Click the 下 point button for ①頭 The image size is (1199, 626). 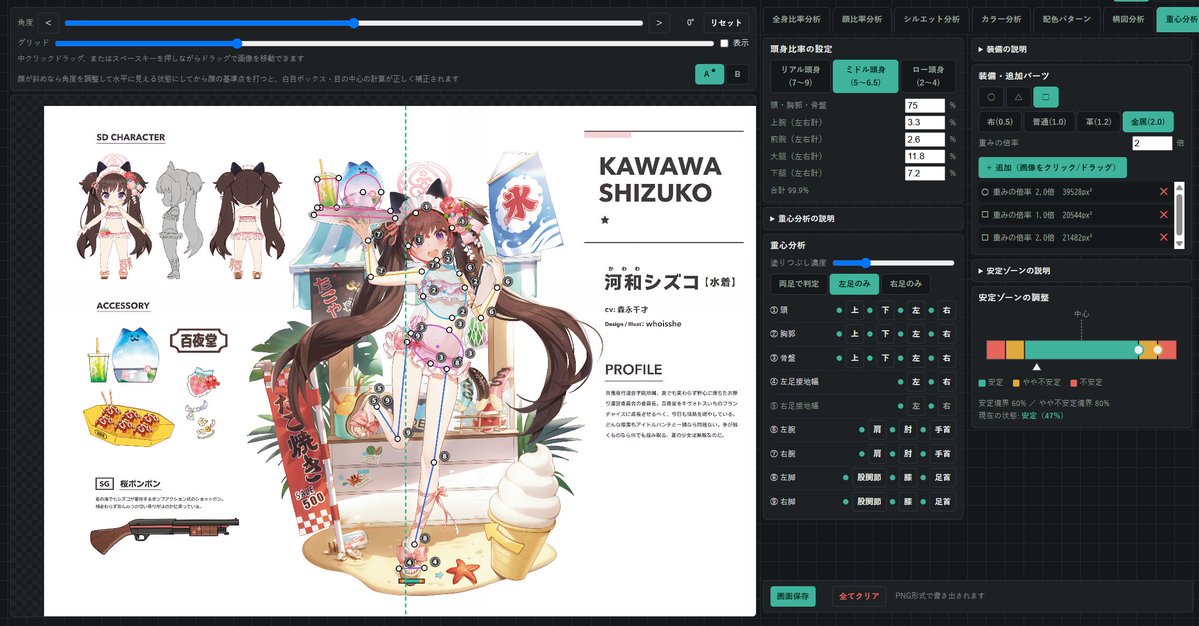click(x=885, y=310)
